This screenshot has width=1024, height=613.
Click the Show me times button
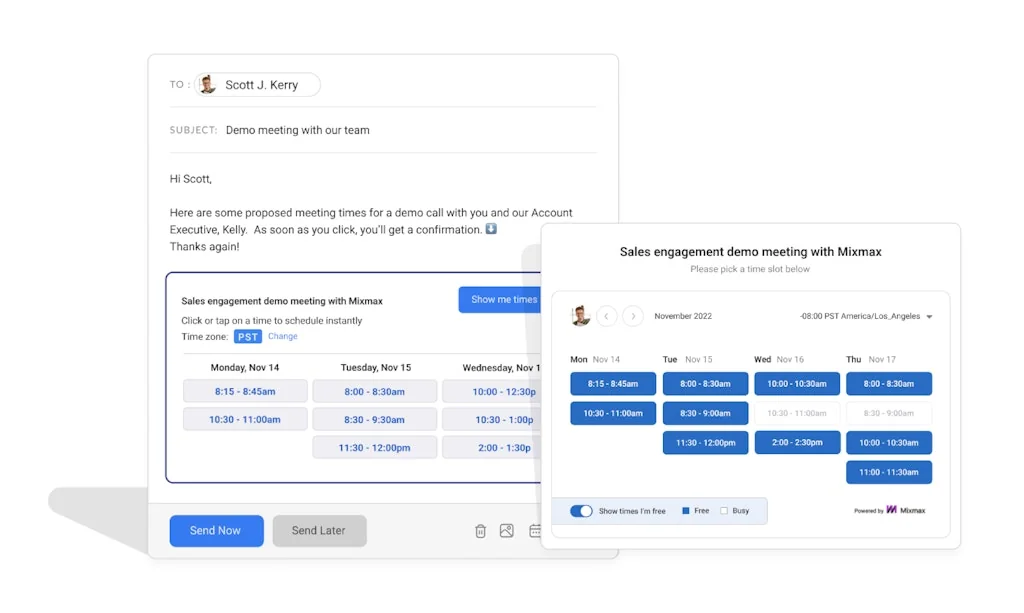click(x=501, y=298)
